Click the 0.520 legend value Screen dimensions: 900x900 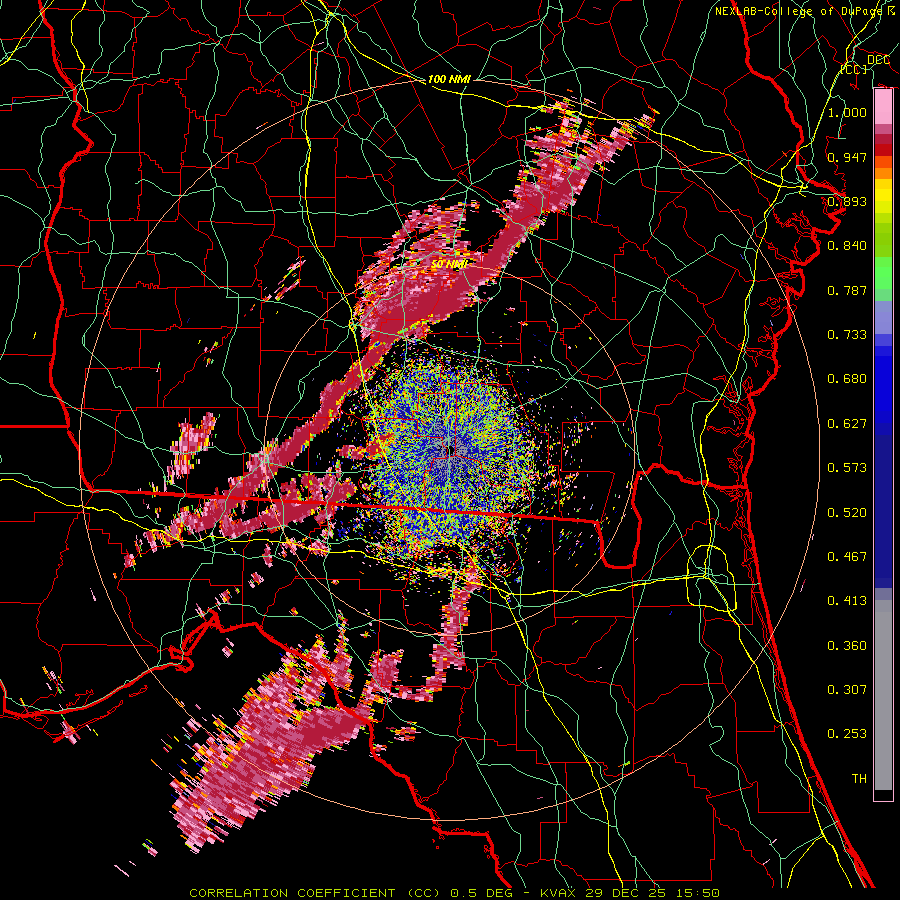coord(847,513)
